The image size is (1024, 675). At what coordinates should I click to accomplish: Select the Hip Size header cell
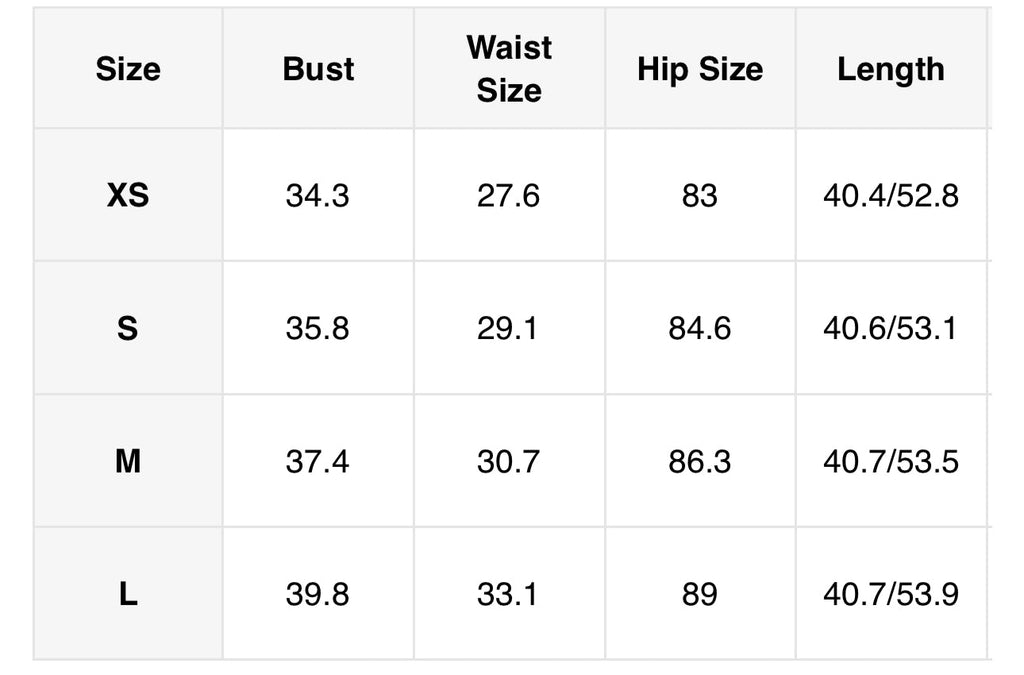click(x=700, y=69)
